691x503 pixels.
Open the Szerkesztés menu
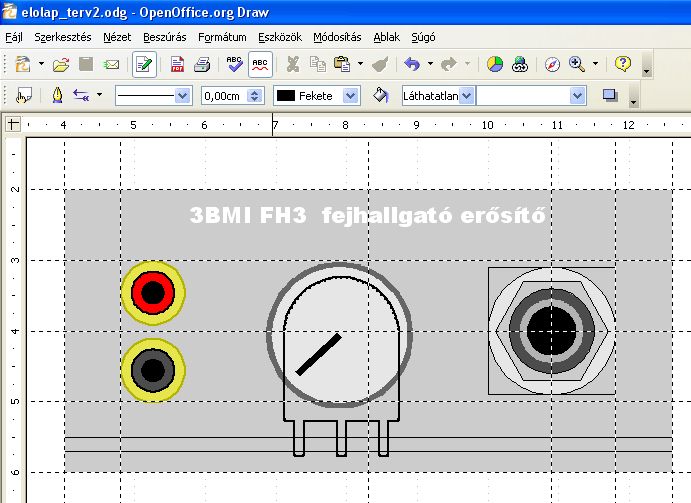[63, 37]
